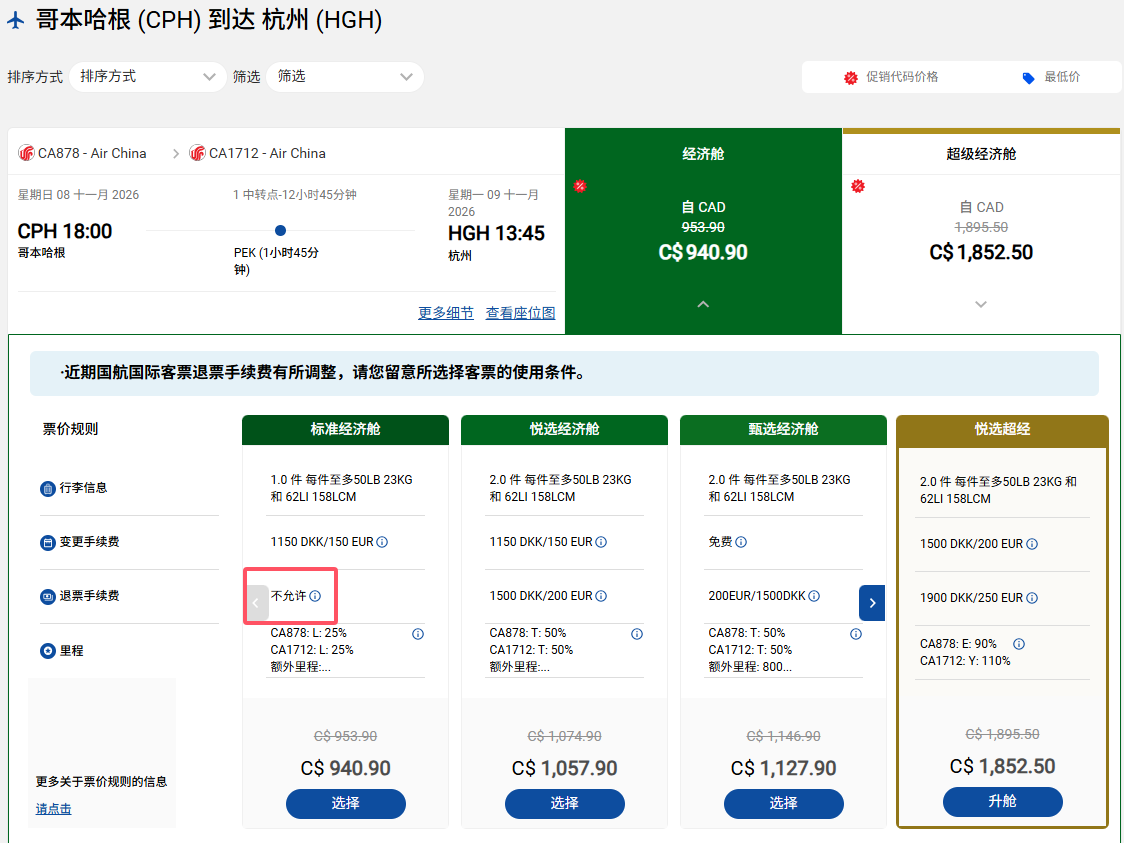Viewport: 1124px width, 843px height.
Task: Click the Air China logo for CA1712
Action: tap(197, 153)
